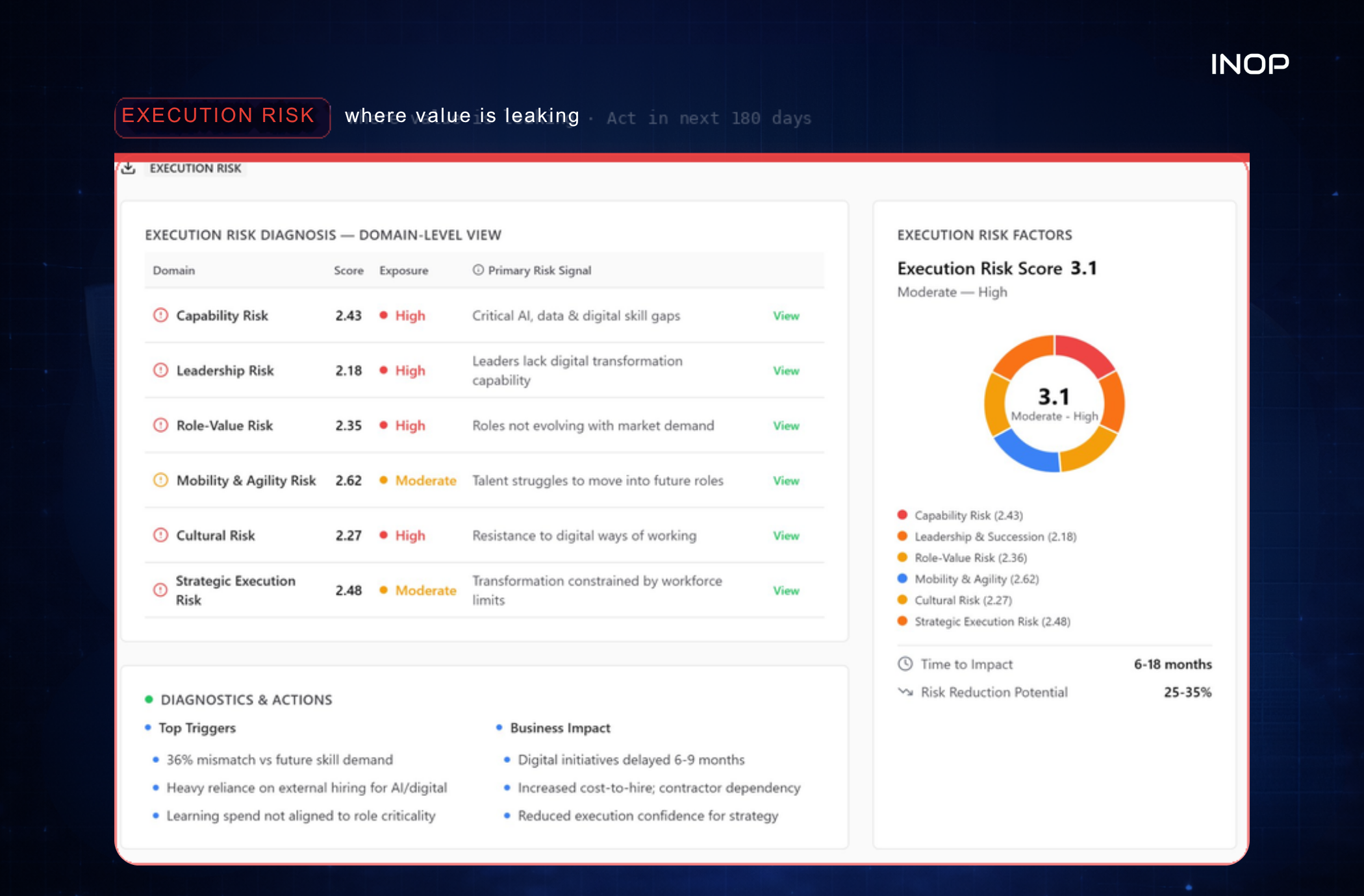Click the 2.27 score for Cultural Risk
The image size is (1364, 896).
(x=348, y=536)
